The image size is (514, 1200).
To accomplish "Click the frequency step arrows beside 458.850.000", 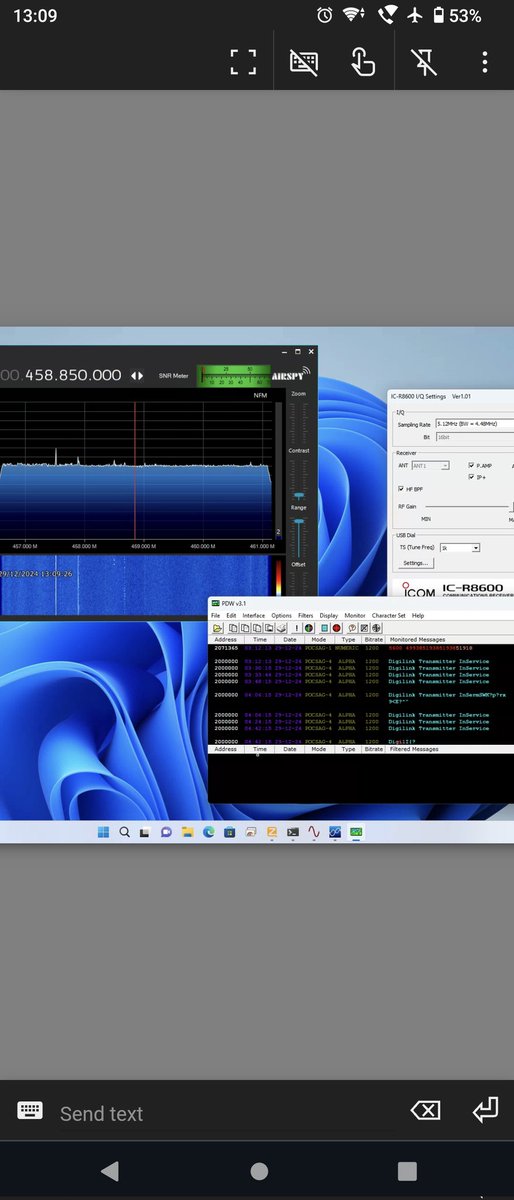I will click(x=138, y=375).
